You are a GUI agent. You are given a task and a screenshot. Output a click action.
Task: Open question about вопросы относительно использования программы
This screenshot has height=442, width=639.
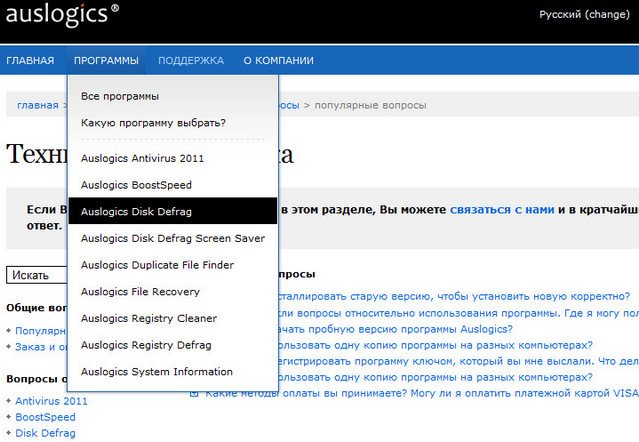(458, 313)
